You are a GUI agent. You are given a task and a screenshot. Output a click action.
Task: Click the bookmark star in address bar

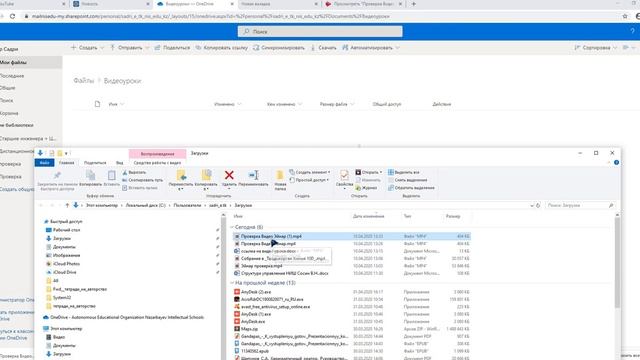point(625,16)
